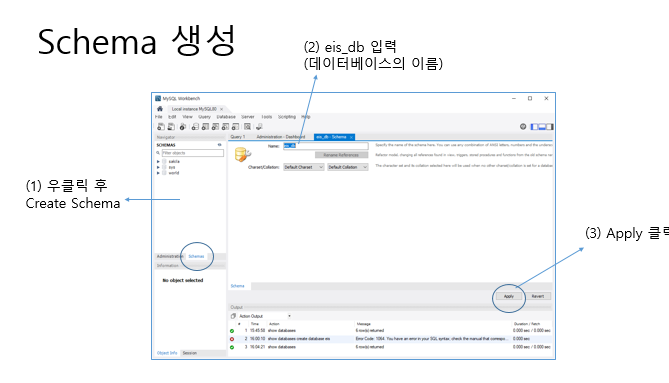Open an SQL script file toolbar icon
Image resolution: width=669 pixels, height=383 pixels.
(171, 127)
